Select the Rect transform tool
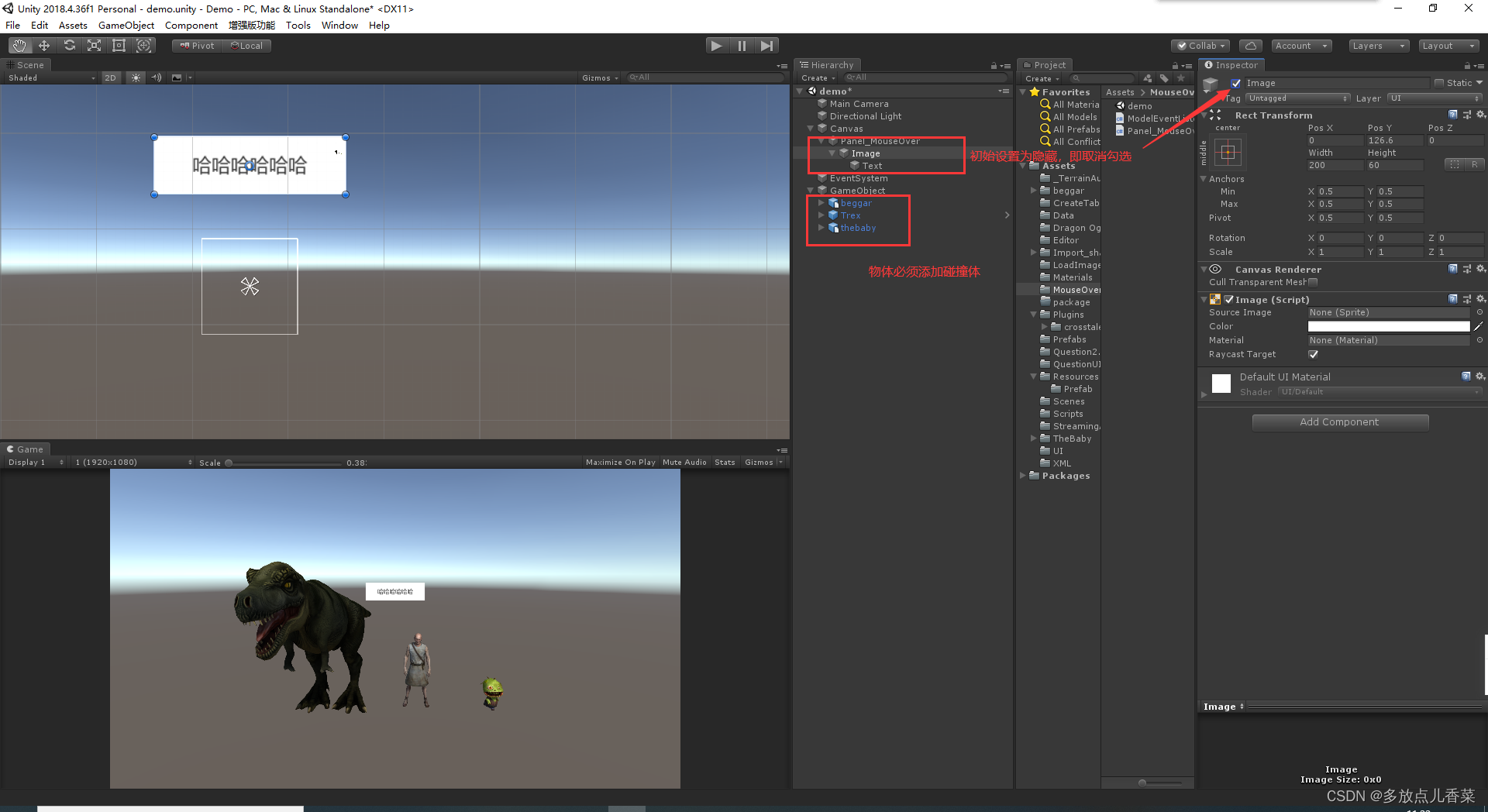The height and width of the screenshot is (812, 1488). click(x=119, y=46)
